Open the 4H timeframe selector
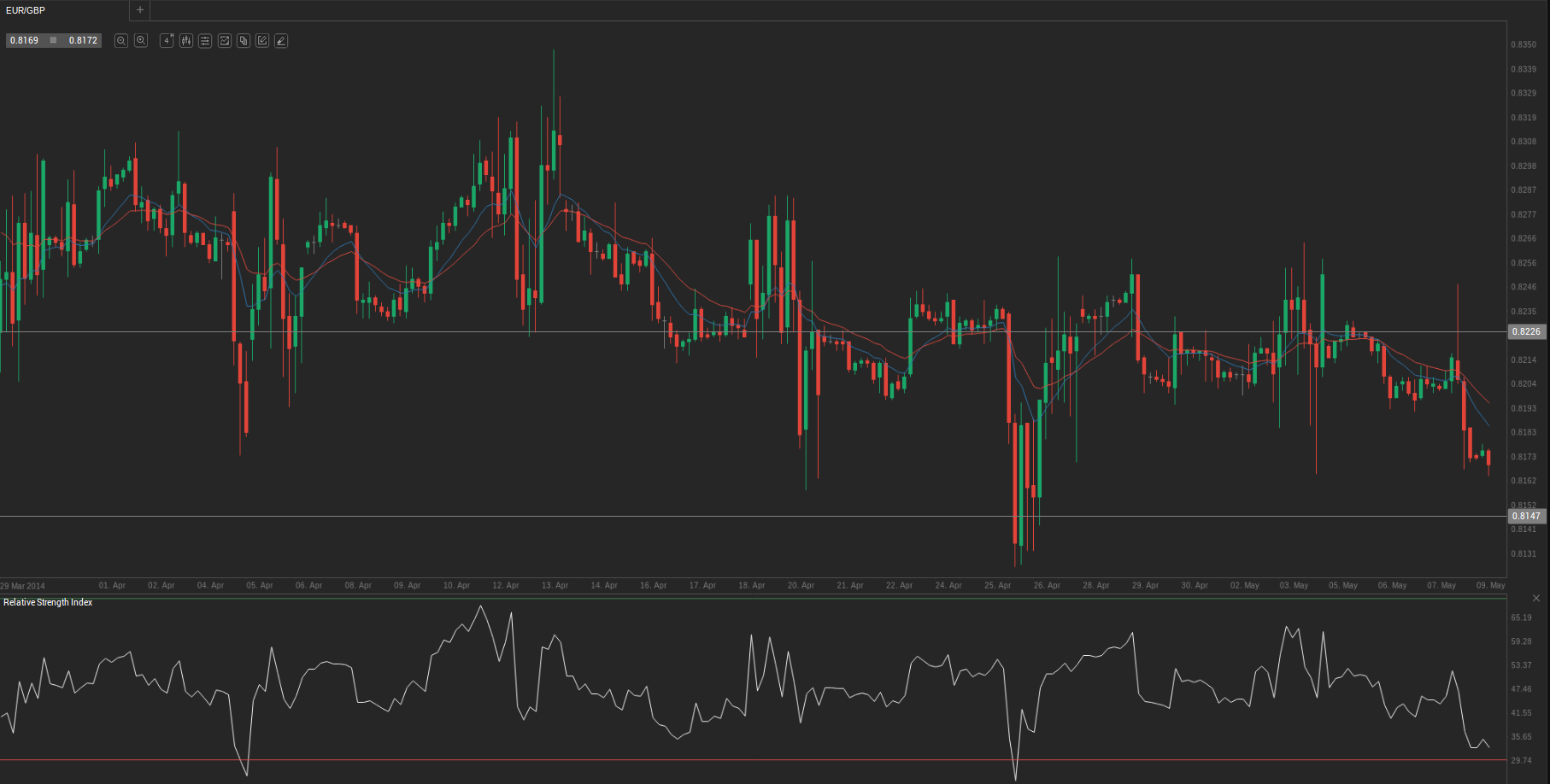This screenshot has height=784, width=1550. 167,41
